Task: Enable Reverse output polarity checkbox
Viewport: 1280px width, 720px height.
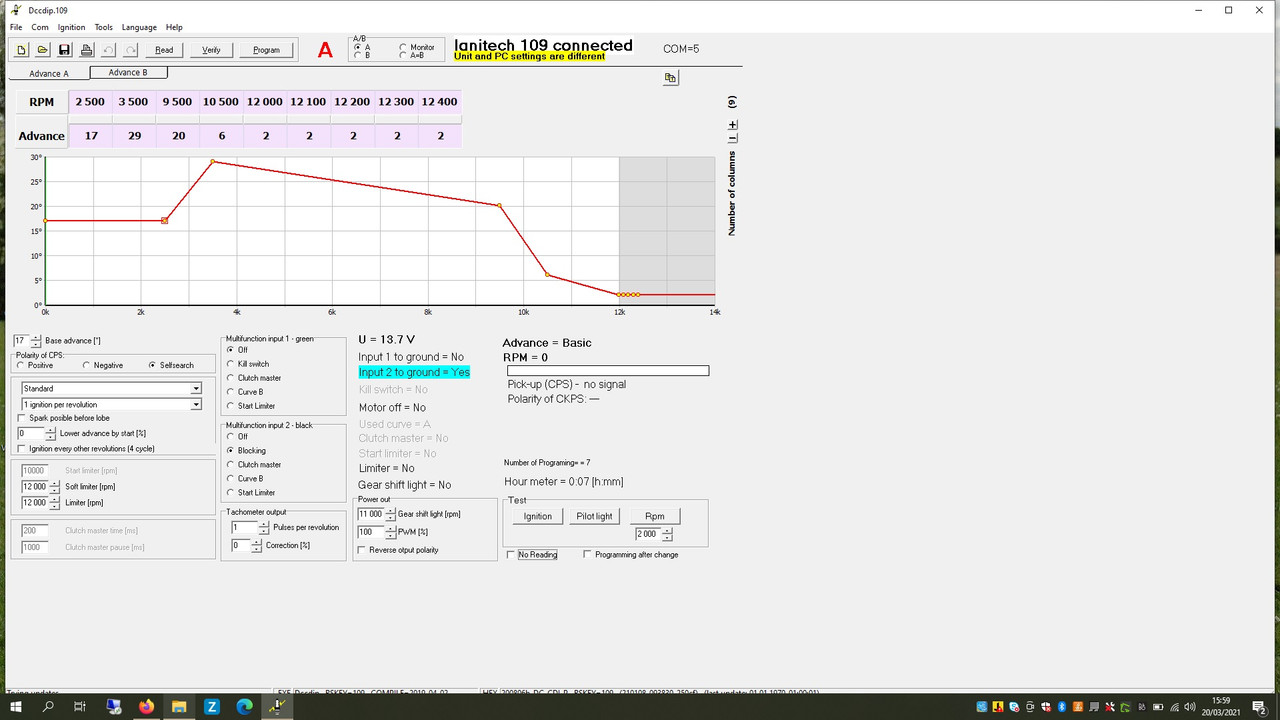Action: click(x=398, y=550)
